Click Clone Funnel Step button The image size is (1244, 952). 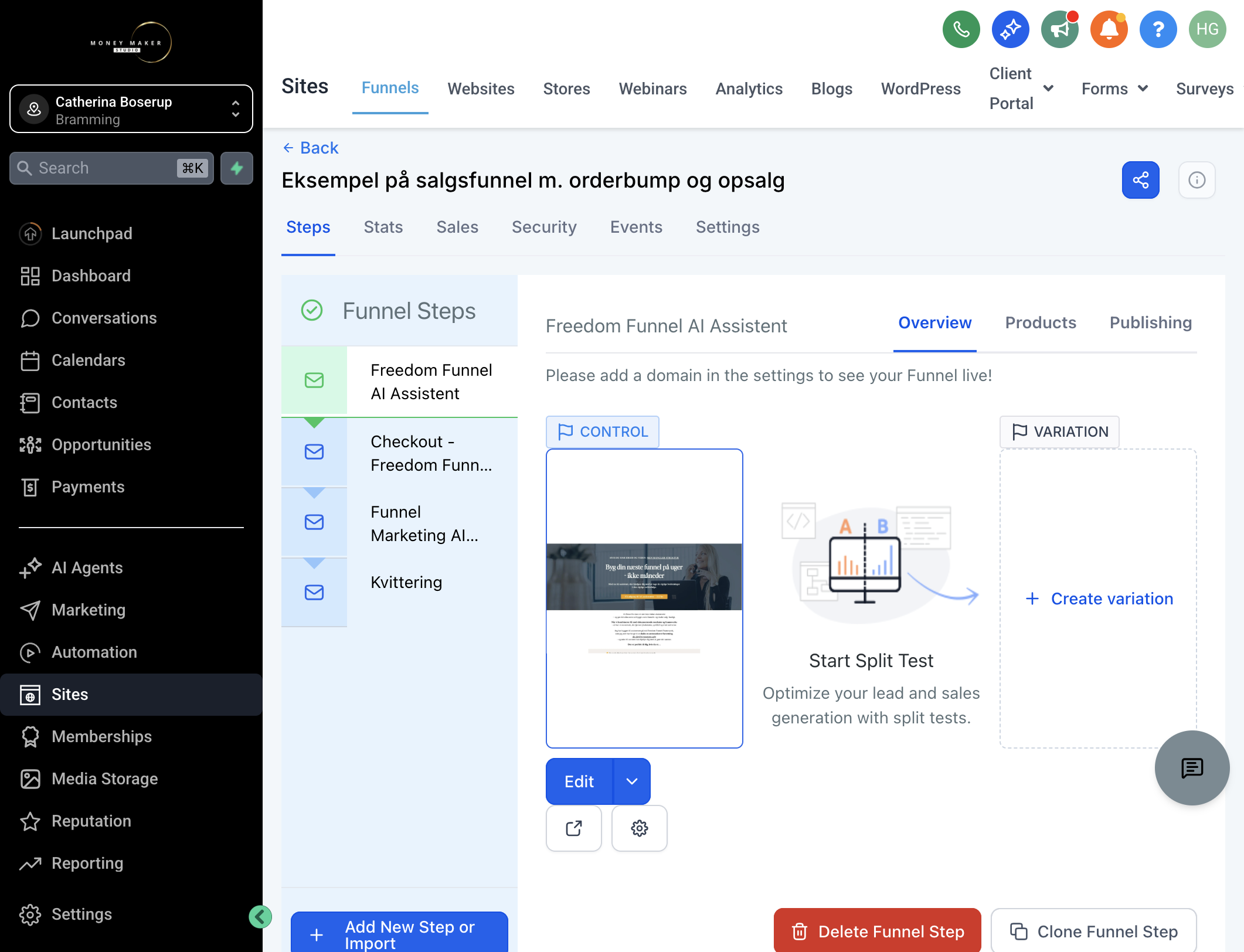1093,931
